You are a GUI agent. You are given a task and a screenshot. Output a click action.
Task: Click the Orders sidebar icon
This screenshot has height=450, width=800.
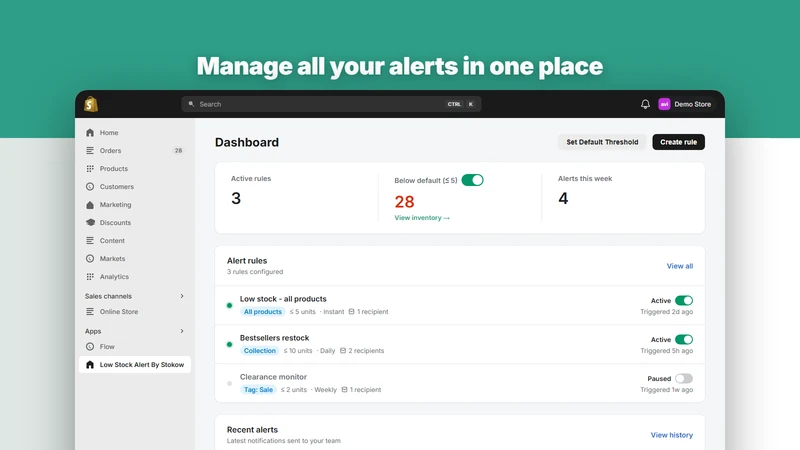pyautogui.click(x=90, y=151)
